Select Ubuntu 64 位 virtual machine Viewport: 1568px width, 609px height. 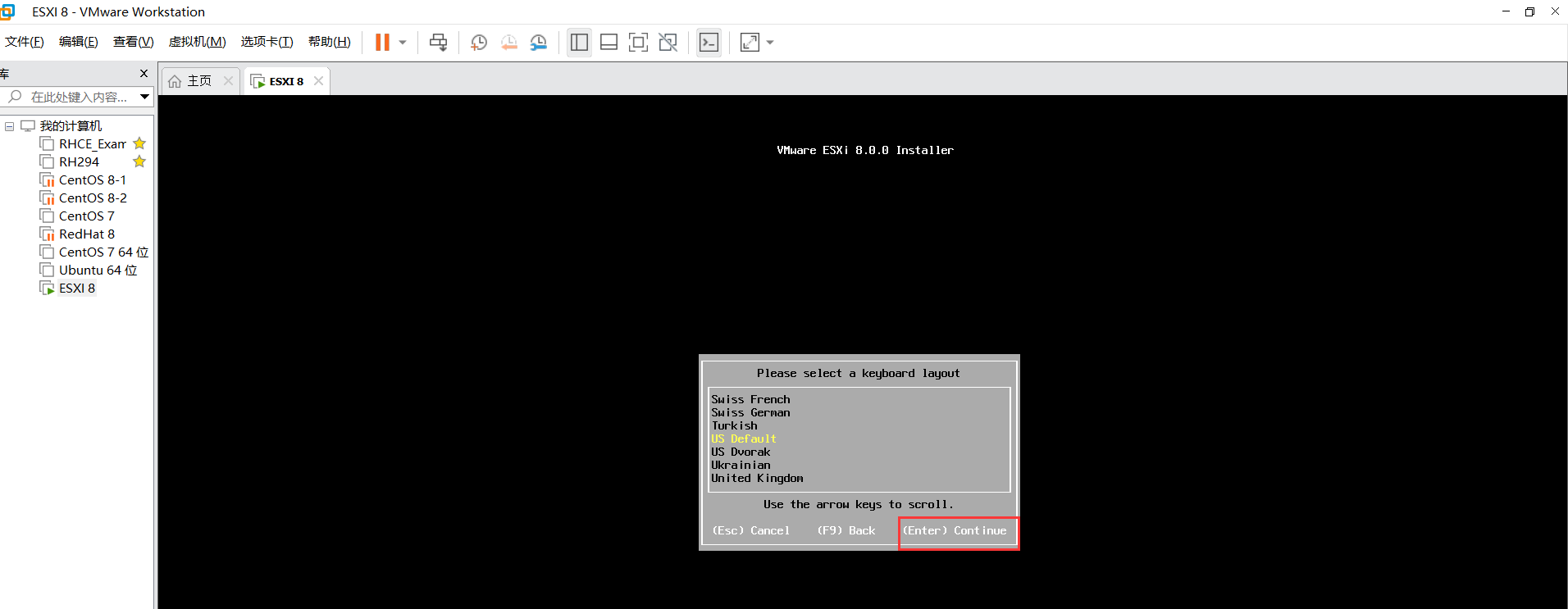pos(98,270)
